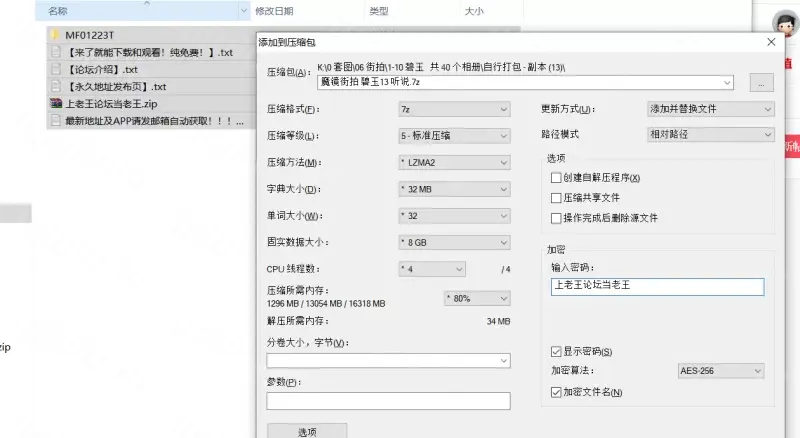Click the browse "..." button for archive path
800x438 pixels.
(x=762, y=84)
